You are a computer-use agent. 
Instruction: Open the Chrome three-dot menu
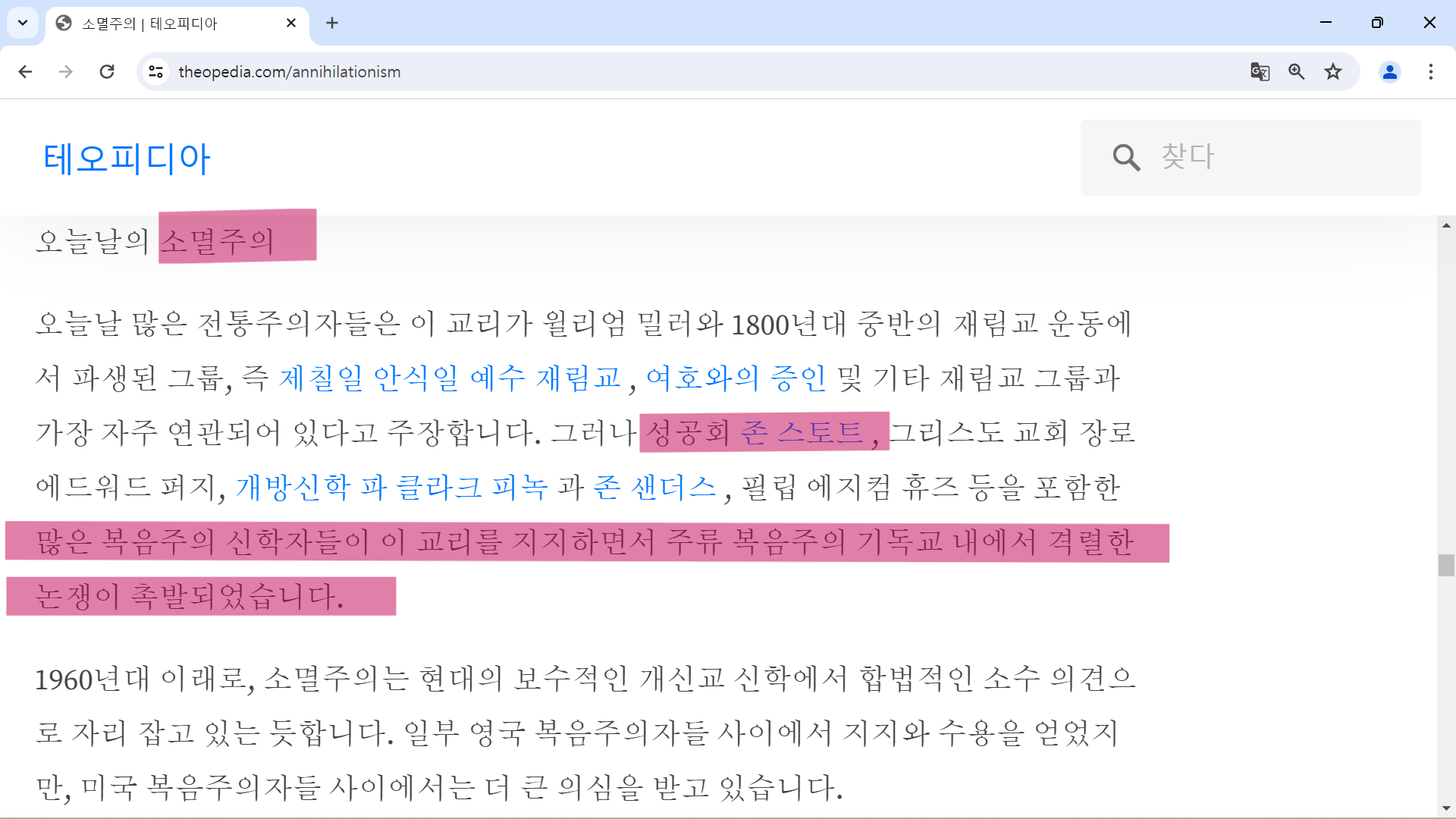[x=1430, y=71]
